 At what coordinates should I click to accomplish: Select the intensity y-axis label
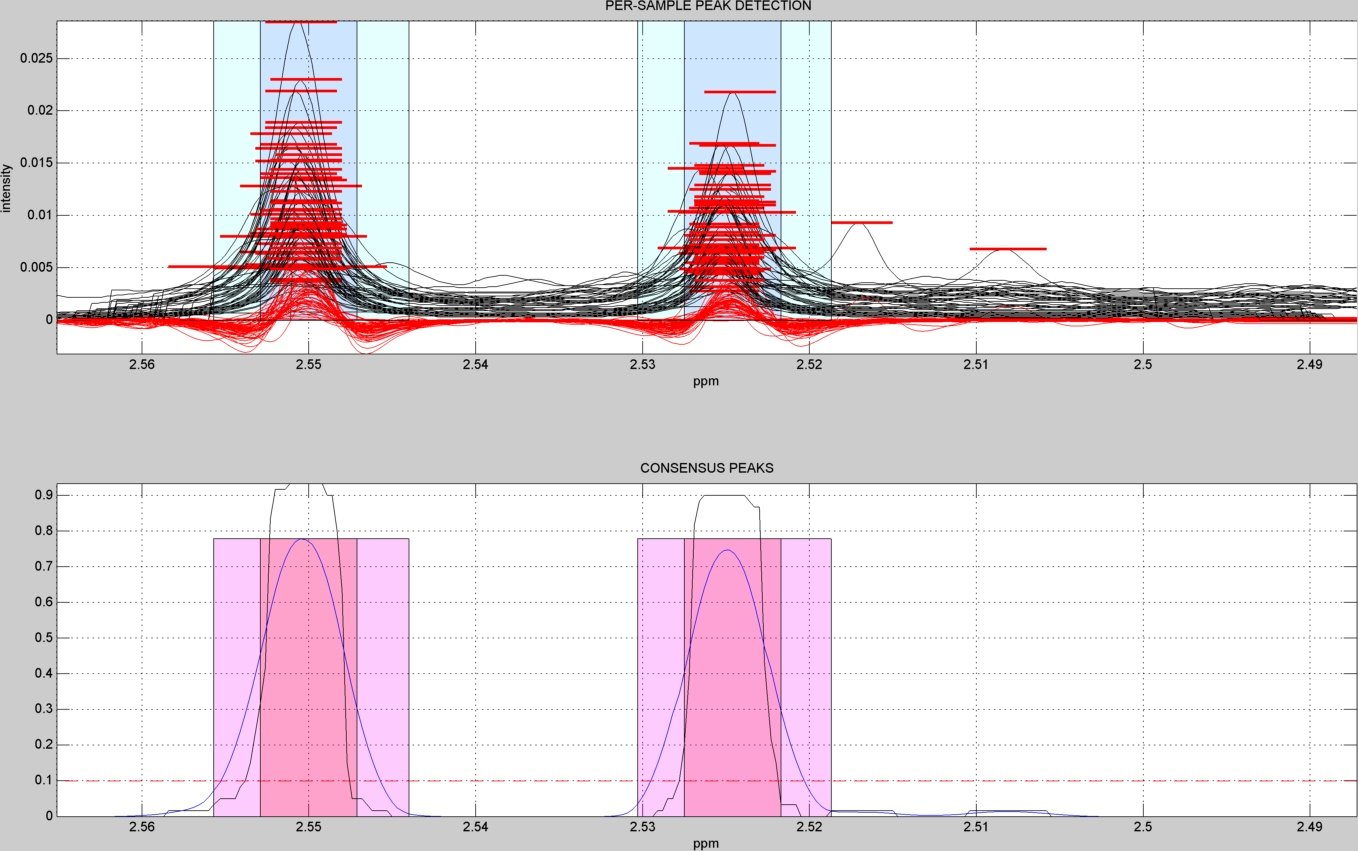coord(7,188)
